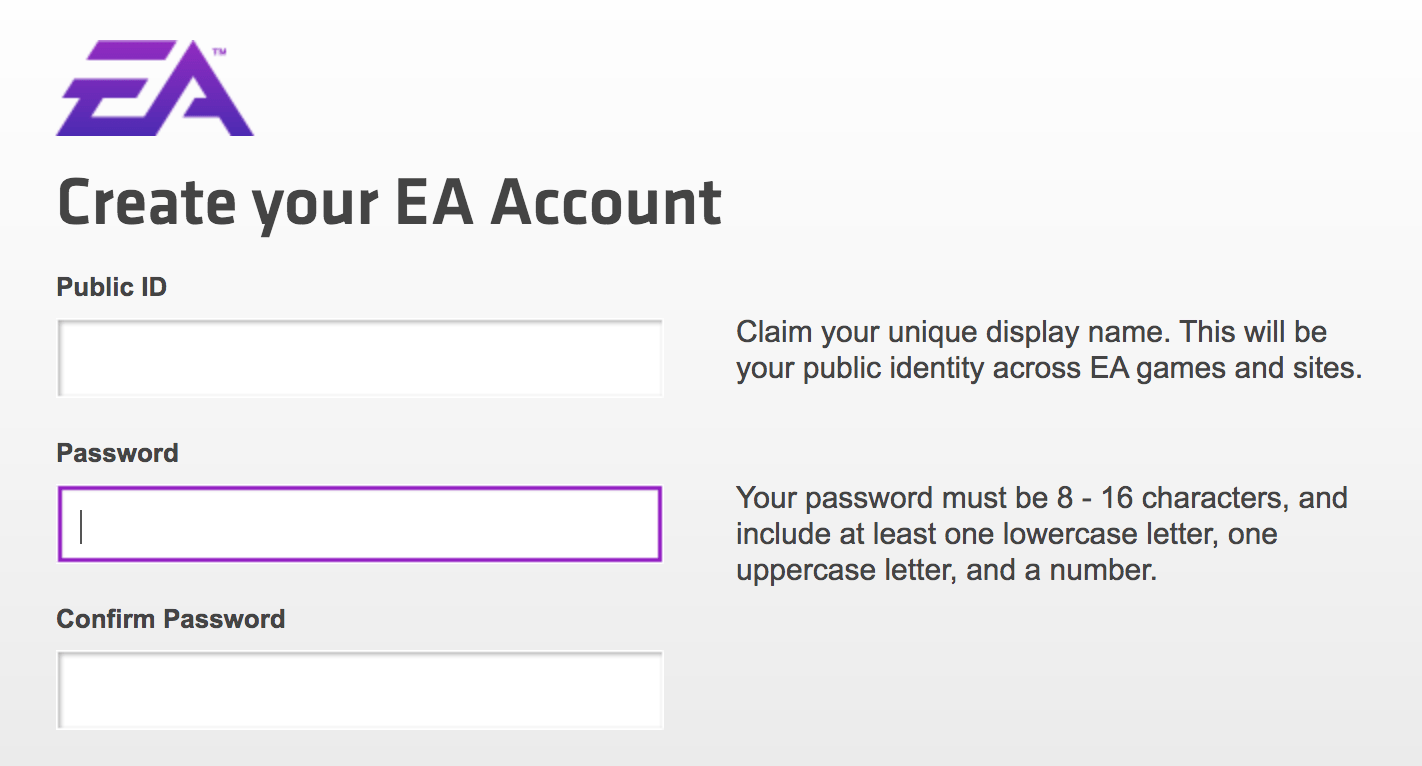Image resolution: width=1422 pixels, height=766 pixels.
Task: Click the Confirm Password field label
Action: [171, 619]
